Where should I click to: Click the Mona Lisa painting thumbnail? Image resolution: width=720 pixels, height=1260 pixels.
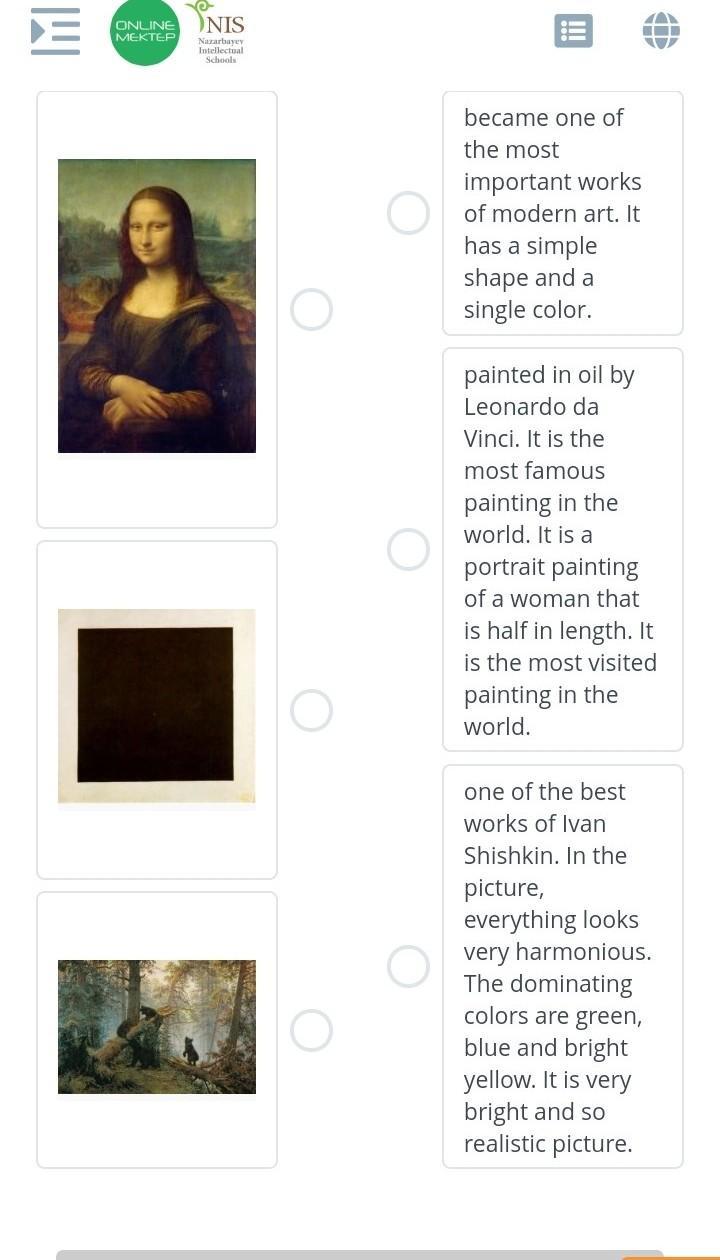(157, 306)
